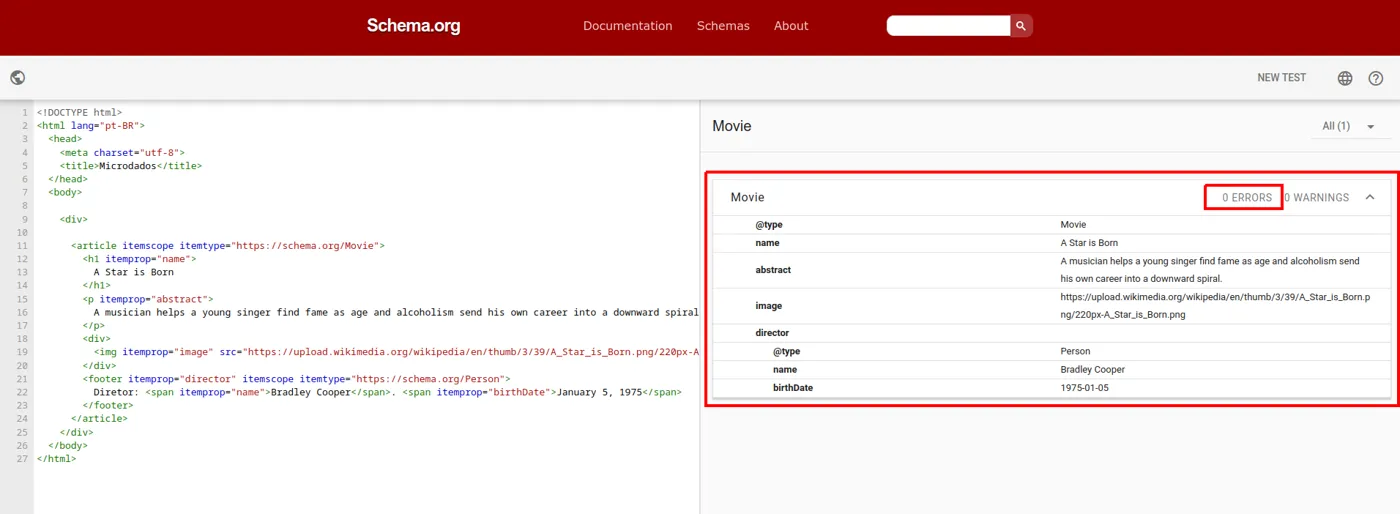Click the image URL value
Image resolution: width=1400 pixels, height=514 pixels.
(1215, 306)
